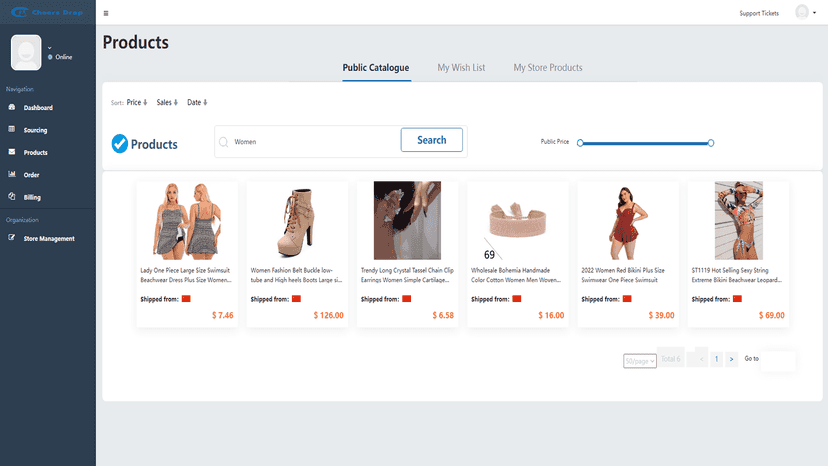The width and height of the screenshot is (828, 466).
Task: Sort products by Sales
Action: click(167, 102)
